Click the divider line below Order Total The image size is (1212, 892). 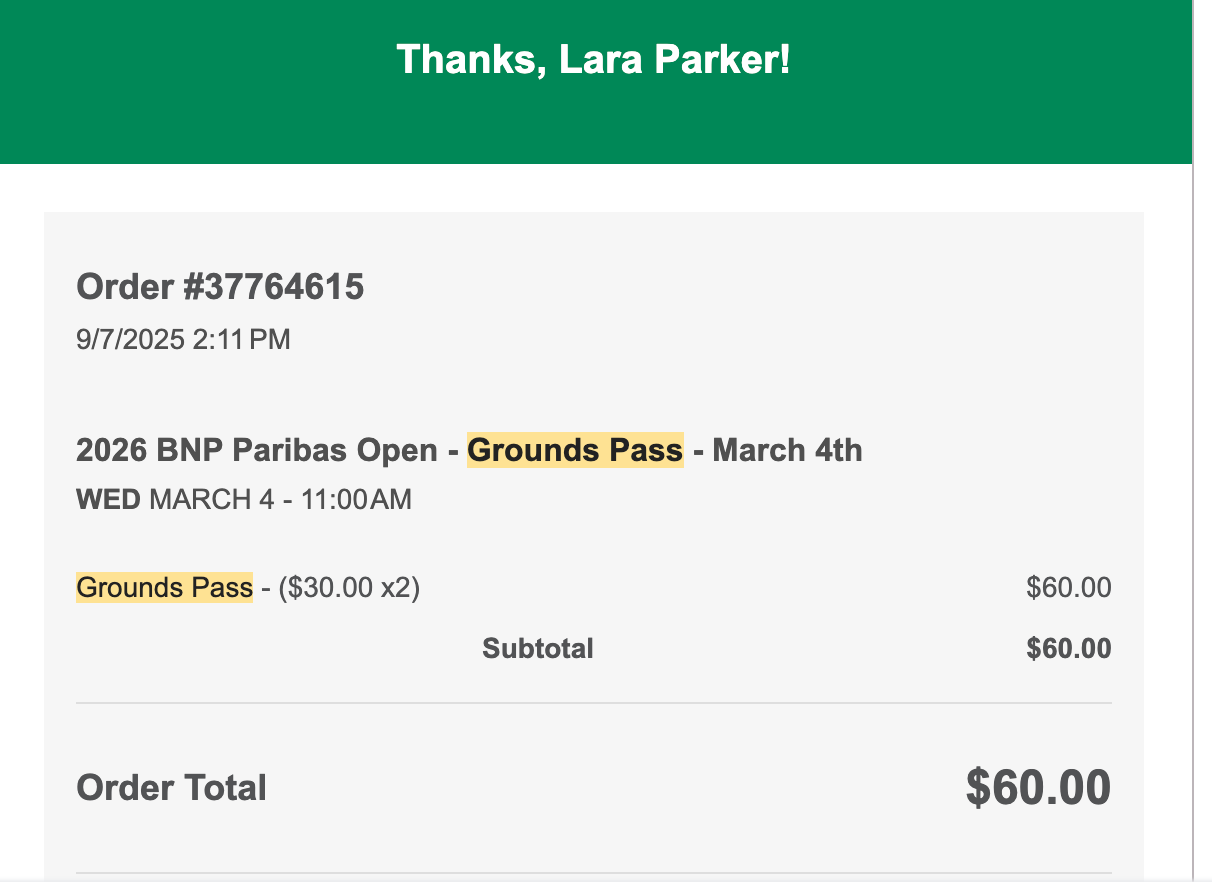coord(593,873)
